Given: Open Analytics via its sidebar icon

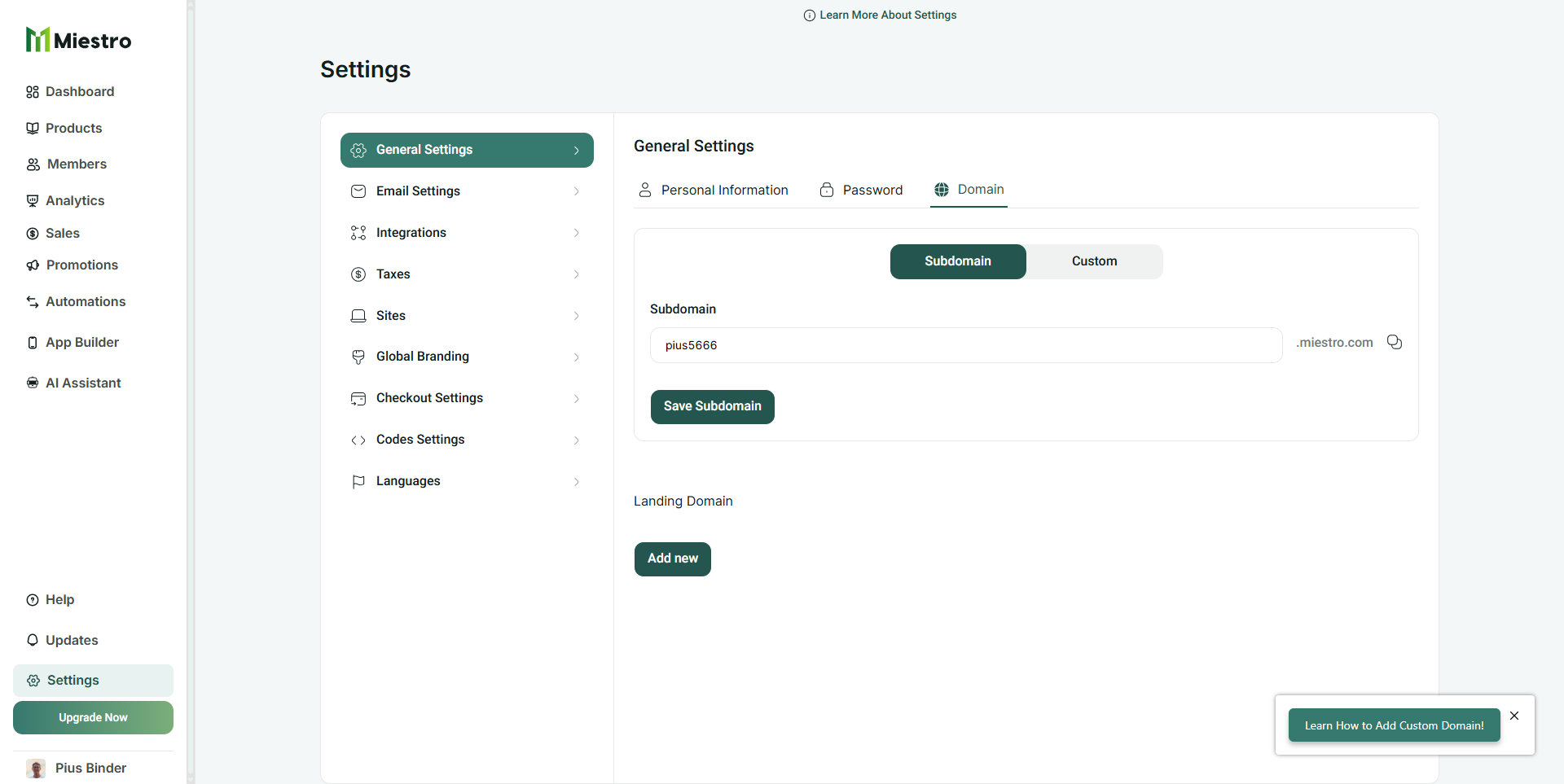Looking at the screenshot, I should [x=33, y=200].
